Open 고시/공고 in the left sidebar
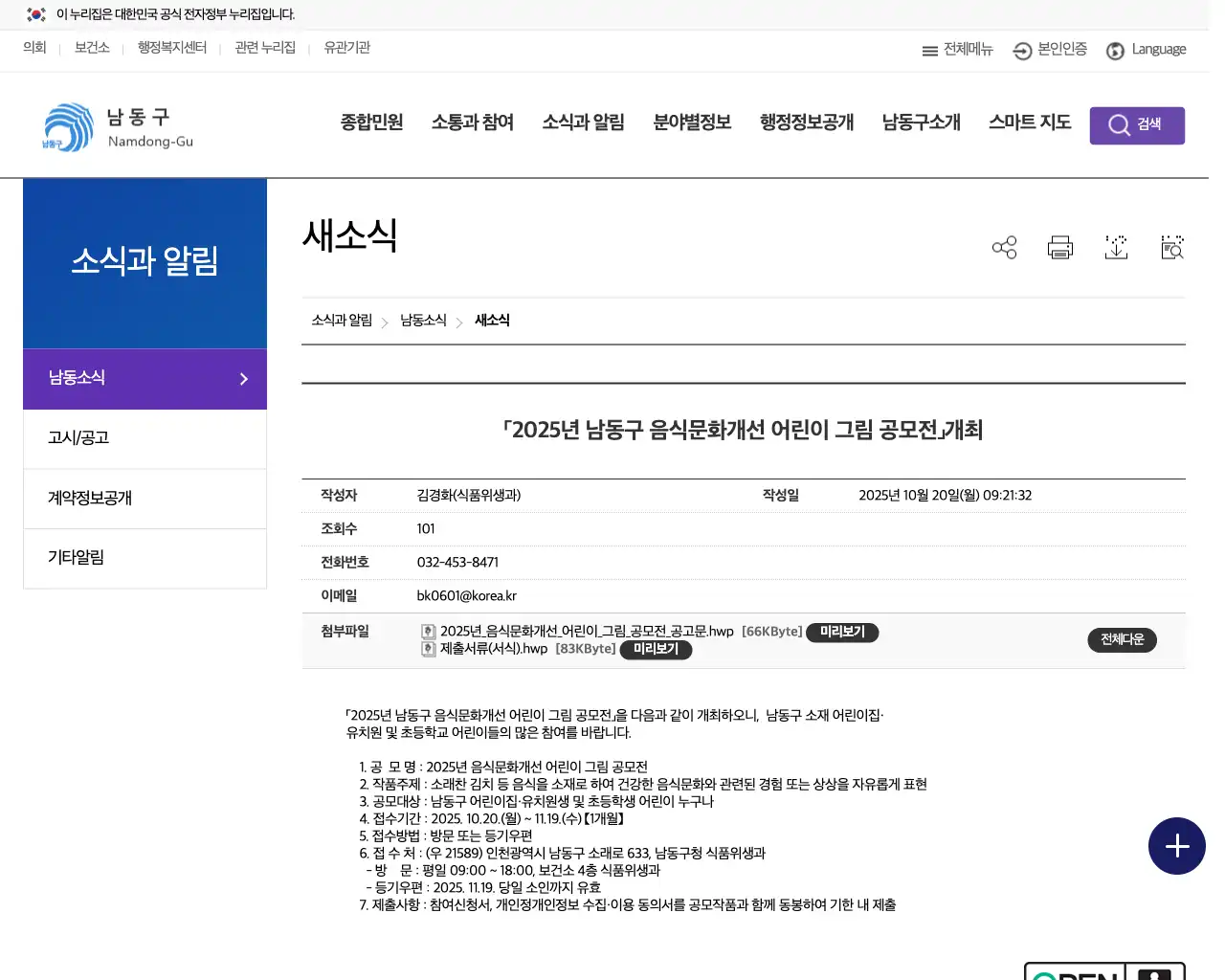This screenshot has height=980, width=1225. [x=78, y=437]
